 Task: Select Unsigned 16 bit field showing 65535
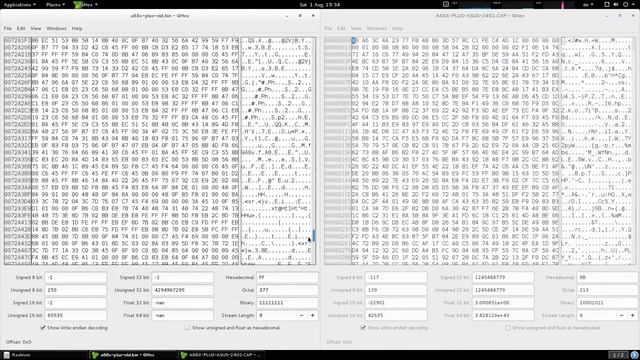click(76, 316)
